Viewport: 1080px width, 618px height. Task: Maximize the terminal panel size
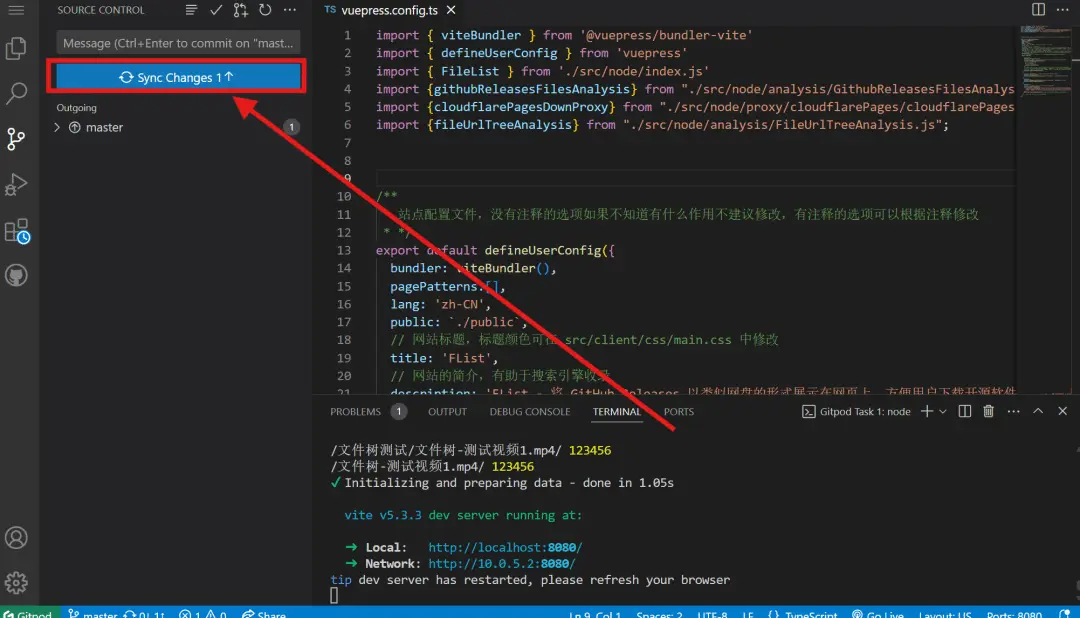[x=1037, y=411]
